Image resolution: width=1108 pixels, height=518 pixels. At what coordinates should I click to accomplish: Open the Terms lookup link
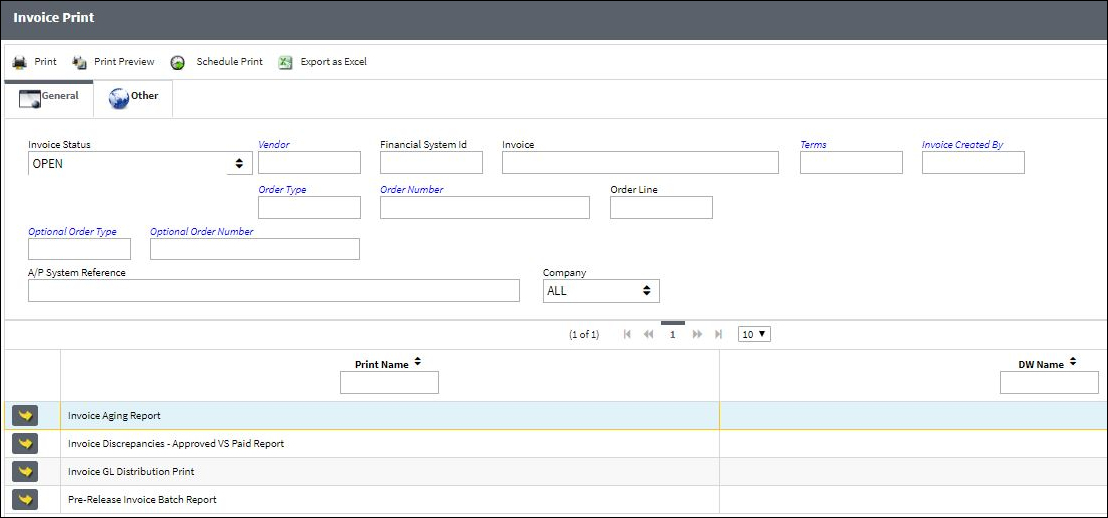pyautogui.click(x=813, y=144)
